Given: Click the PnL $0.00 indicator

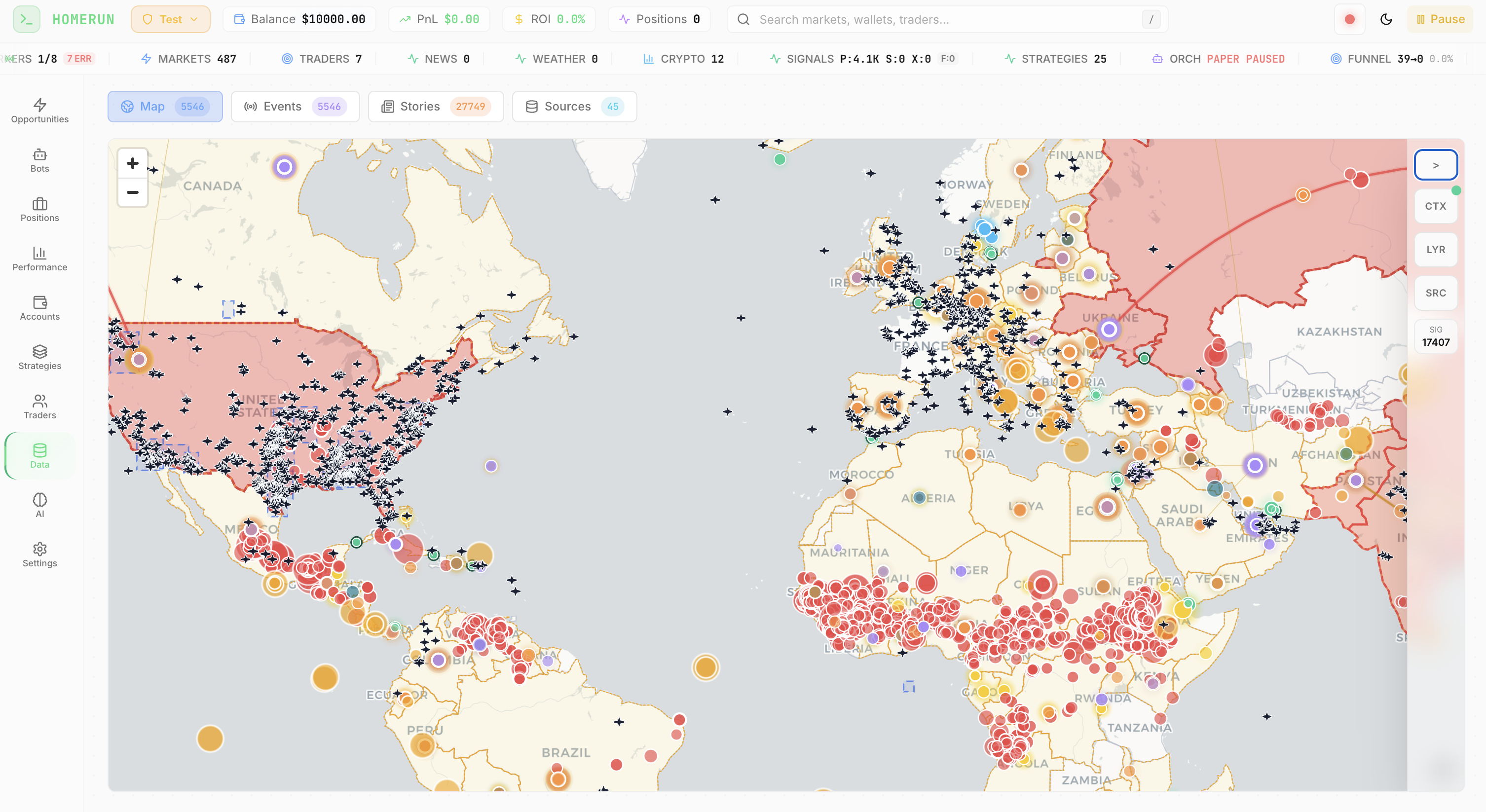Looking at the screenshot, I should [x=439, y=19].
